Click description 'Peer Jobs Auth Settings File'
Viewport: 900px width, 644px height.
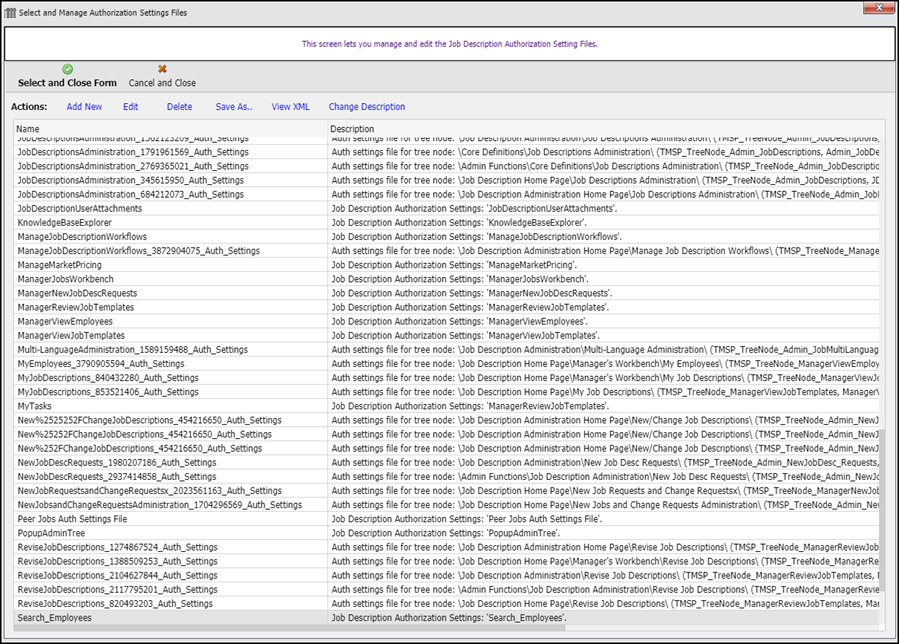pyautogui.click(x=603, y=519)
